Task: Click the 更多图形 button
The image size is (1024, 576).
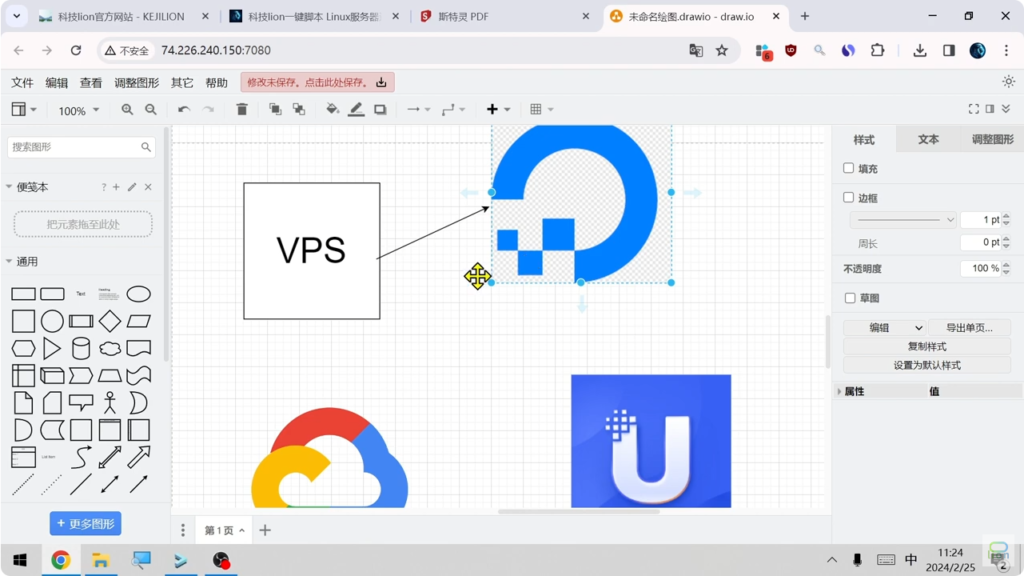Action: pos(86,524)
